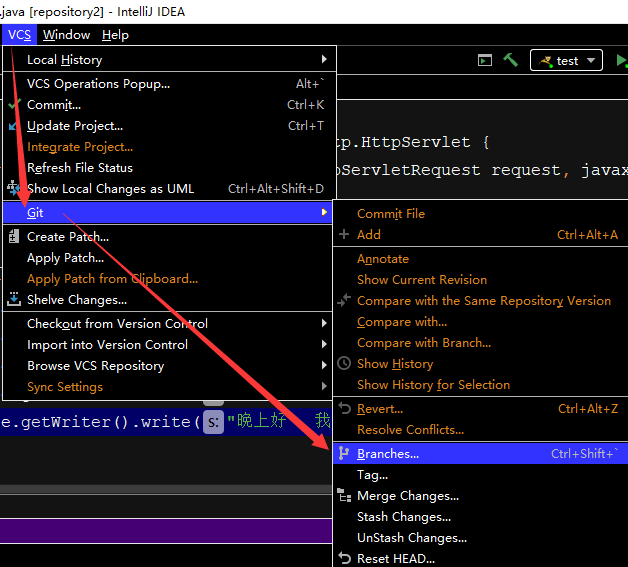Screen dimensions: 628x567
Task: Select Create Patch... entry
Action: tap(167, 237)
